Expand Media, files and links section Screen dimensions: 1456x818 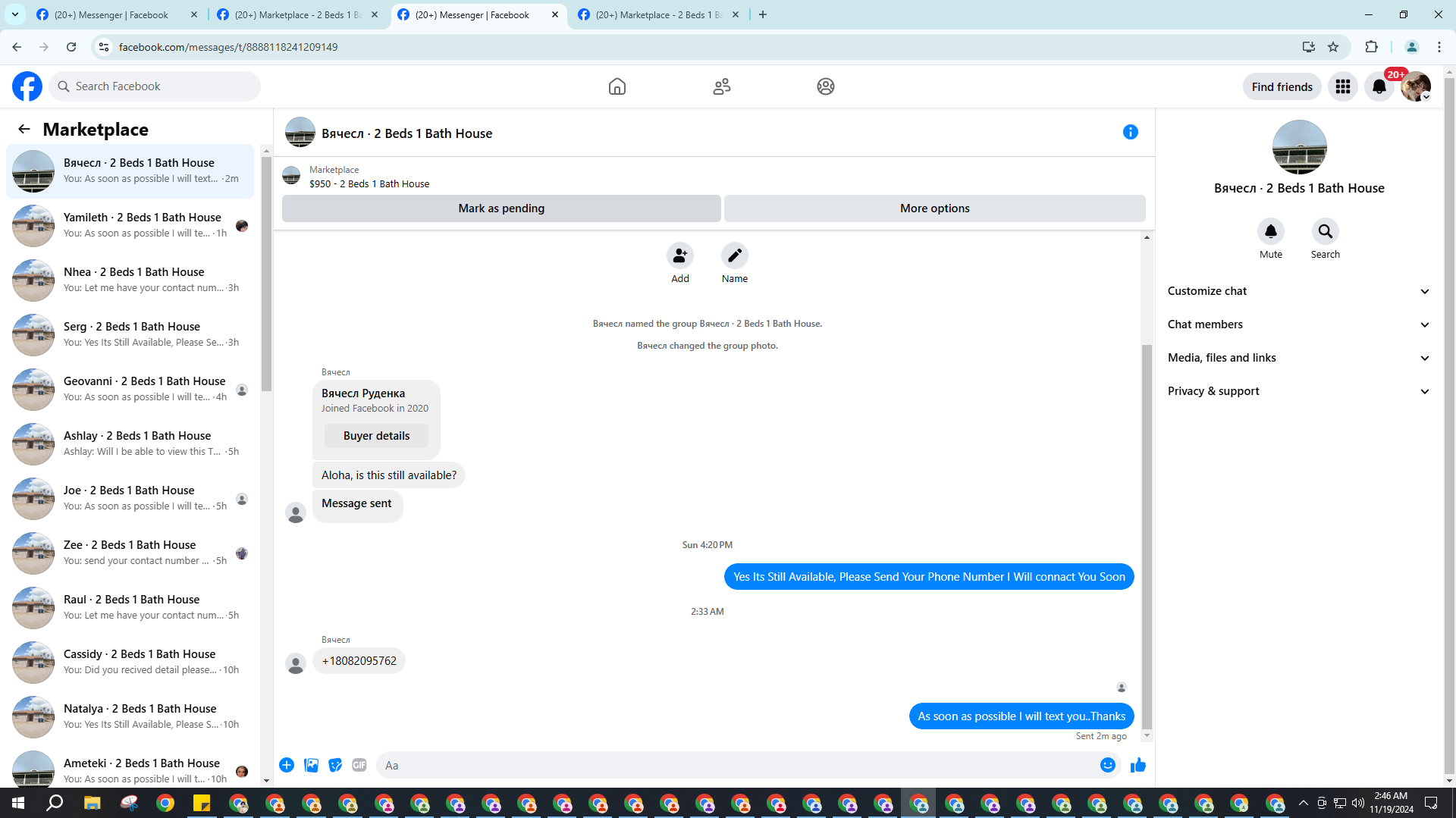pyautogui.click(x=1298, y=358)
